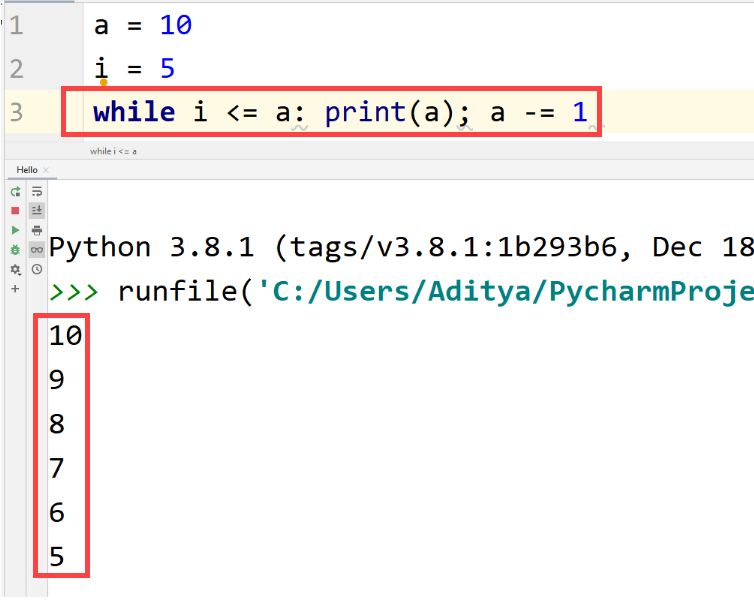Screen dimensions: 754x609
Task: Click breadcrumb 'while i <= a'
Action: (113, 151)
